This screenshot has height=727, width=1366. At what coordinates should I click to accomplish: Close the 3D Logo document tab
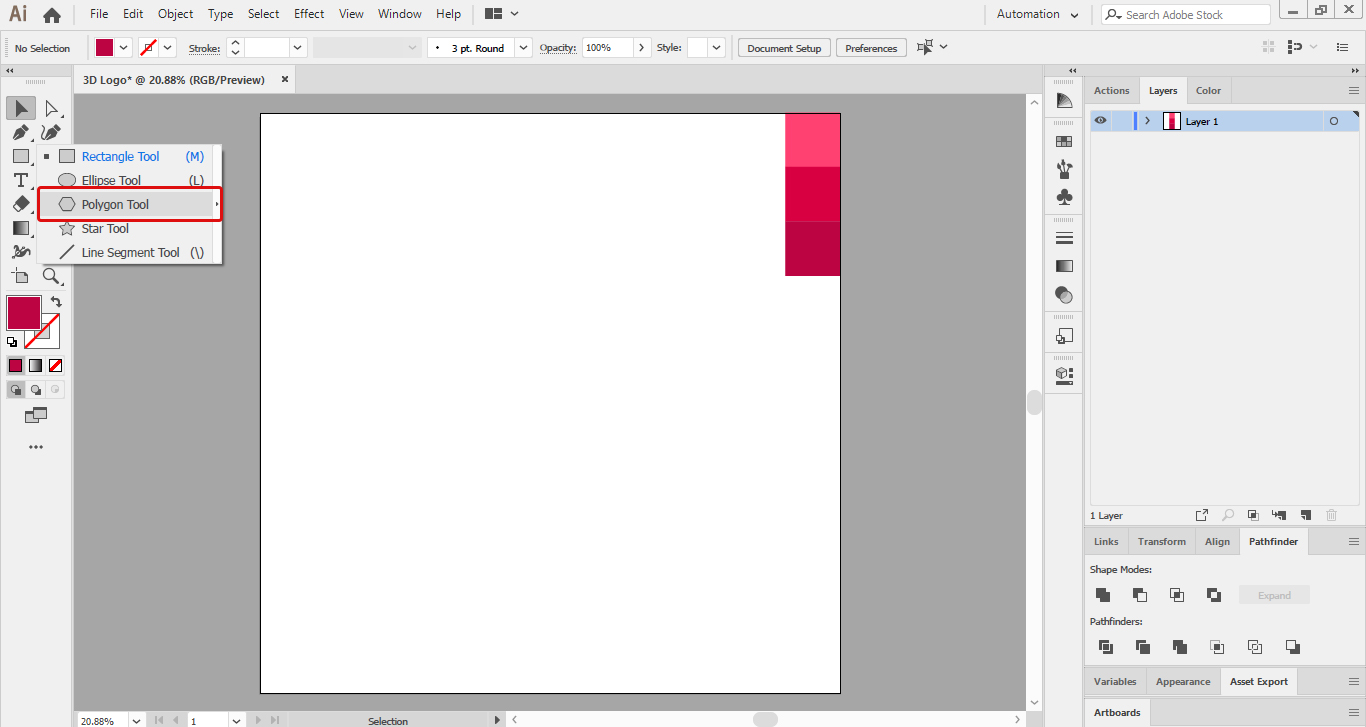285,79
